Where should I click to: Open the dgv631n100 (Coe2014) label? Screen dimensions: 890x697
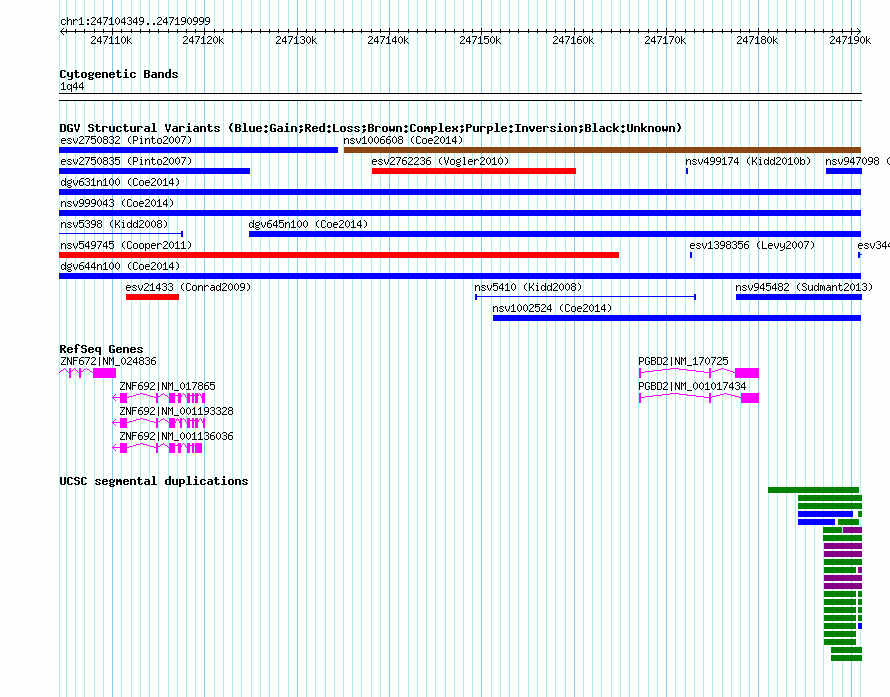[120, 182]
